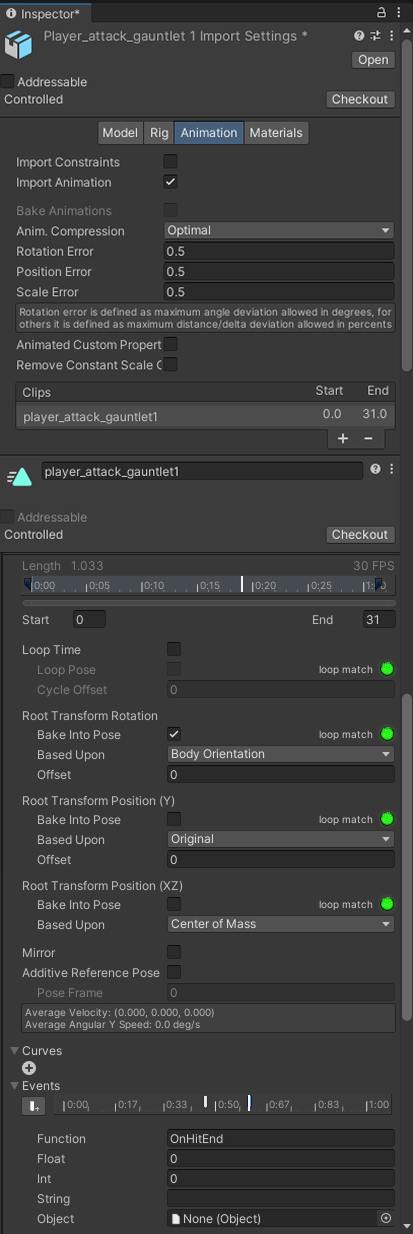Image resolution: width=413 pixels, height=1234 pixels.
Task: Open help for the import settings
Action: point(359,35)
